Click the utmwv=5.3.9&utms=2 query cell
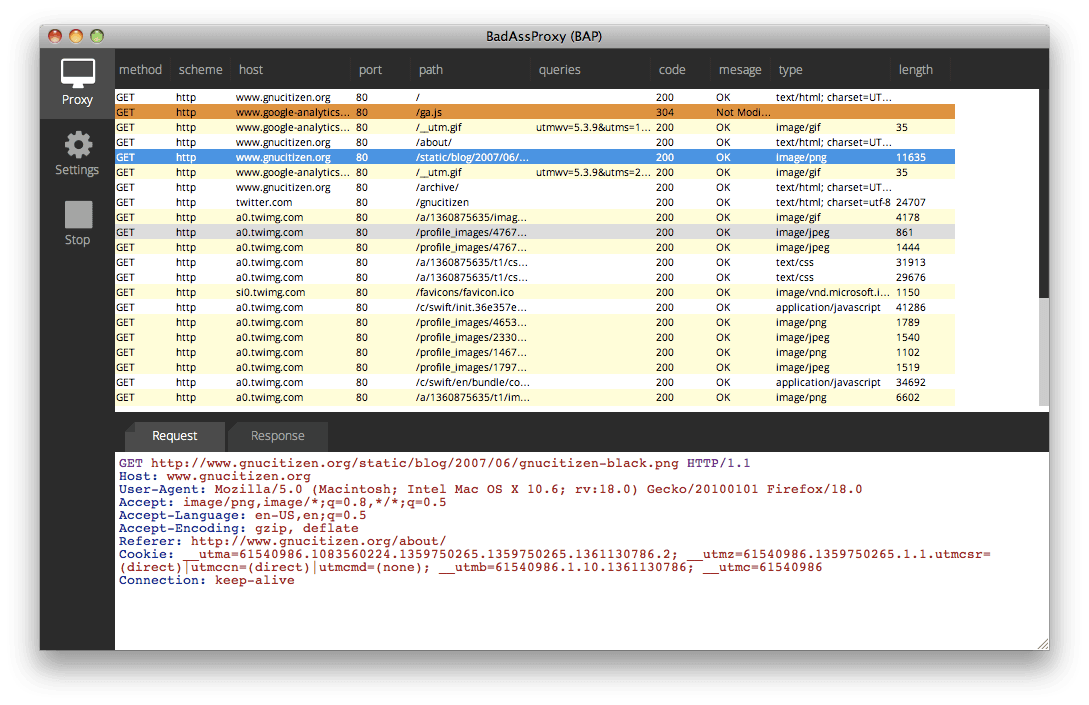This screenshot has width=1089, height=705. [x=592, y=172]
